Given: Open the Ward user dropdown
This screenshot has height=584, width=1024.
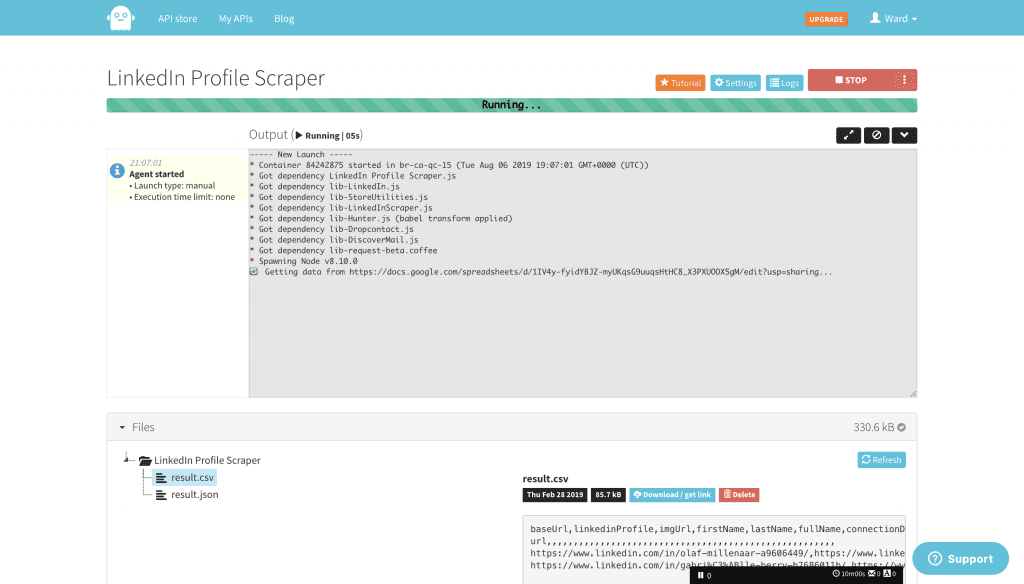Looking at the screenshot, I should [x=893, y=18].
